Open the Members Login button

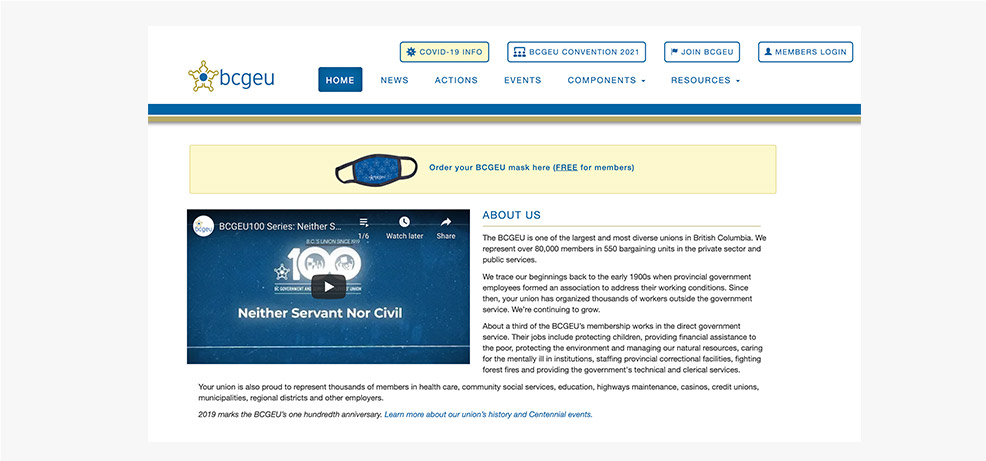[805, 52]
